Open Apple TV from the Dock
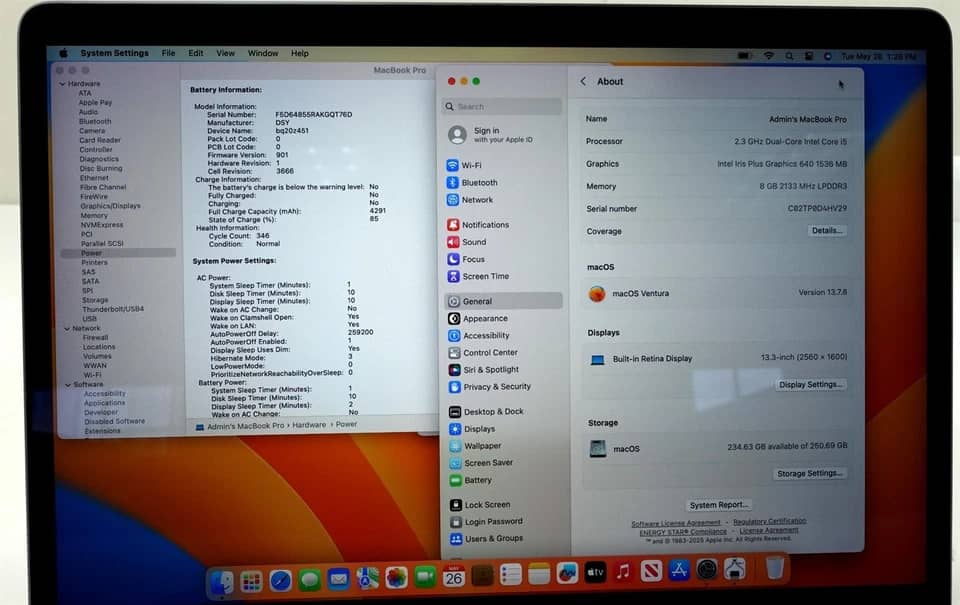 [596, 573]
